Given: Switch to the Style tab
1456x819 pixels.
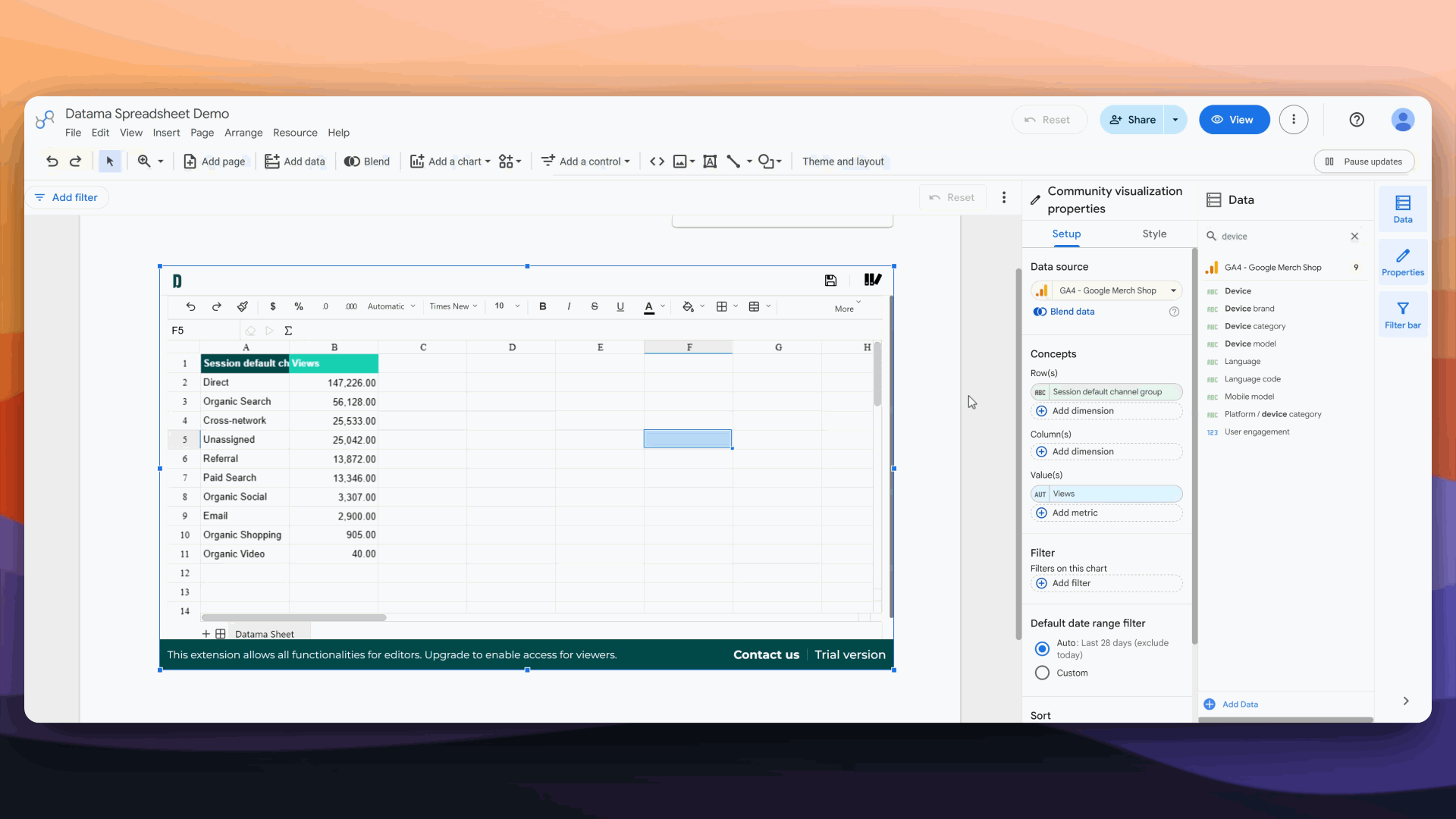Looking at the screenshot, I should (1154, 234).
